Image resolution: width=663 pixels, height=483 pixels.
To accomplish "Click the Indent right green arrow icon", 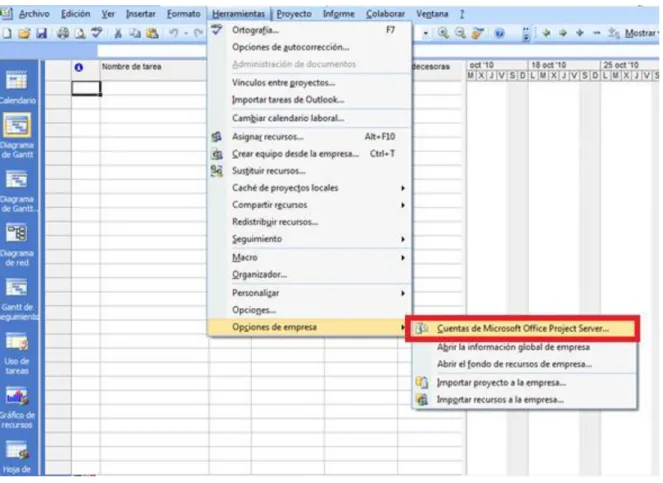I will coord(563,33).
